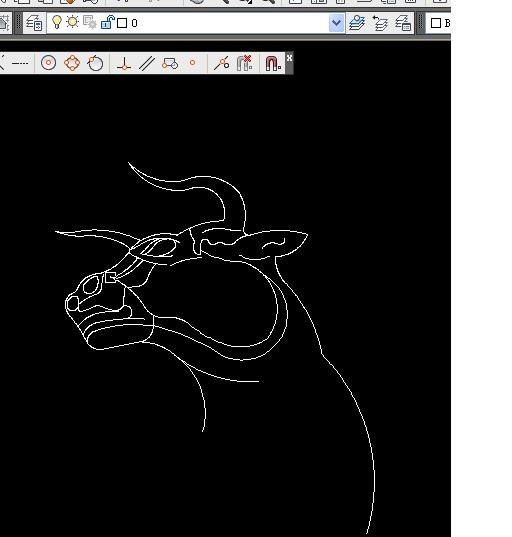Select the Snap to Center tool
This screenshot has height=537, width=512.
pos(48,63)
